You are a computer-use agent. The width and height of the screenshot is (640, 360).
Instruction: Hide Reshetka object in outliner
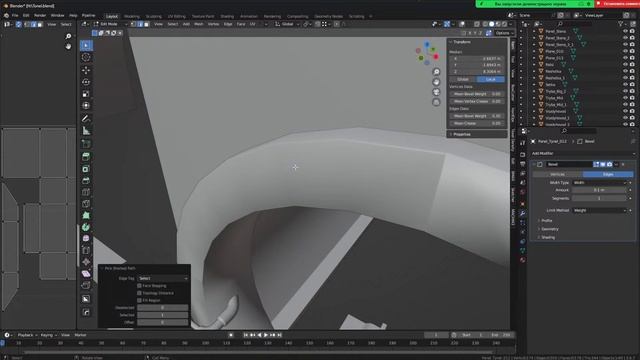coord(625,71)
